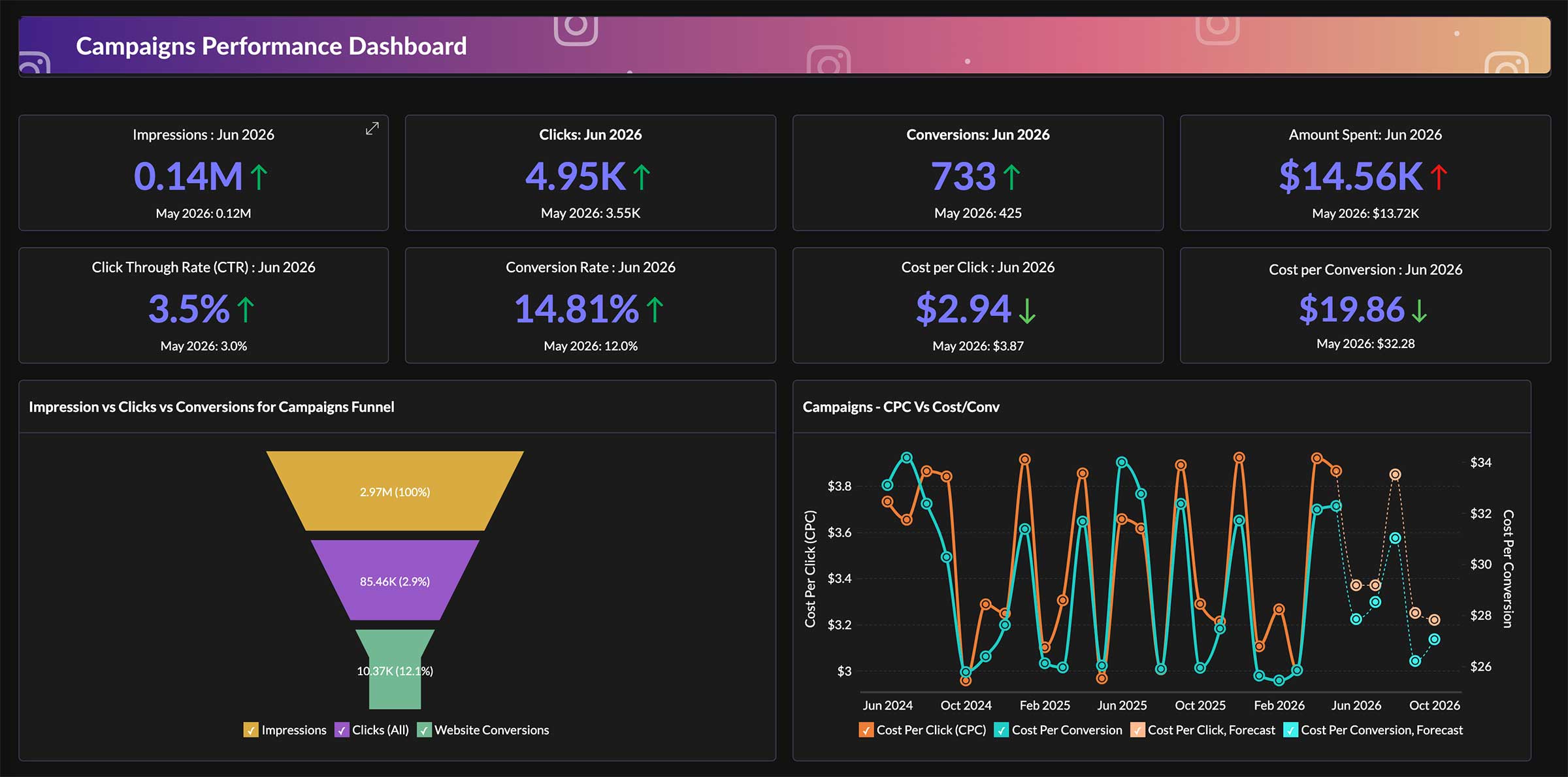Screen dimensions: 1568x777
Task: Click the green up arrow beside 3.5%
Action: (246, 310)
